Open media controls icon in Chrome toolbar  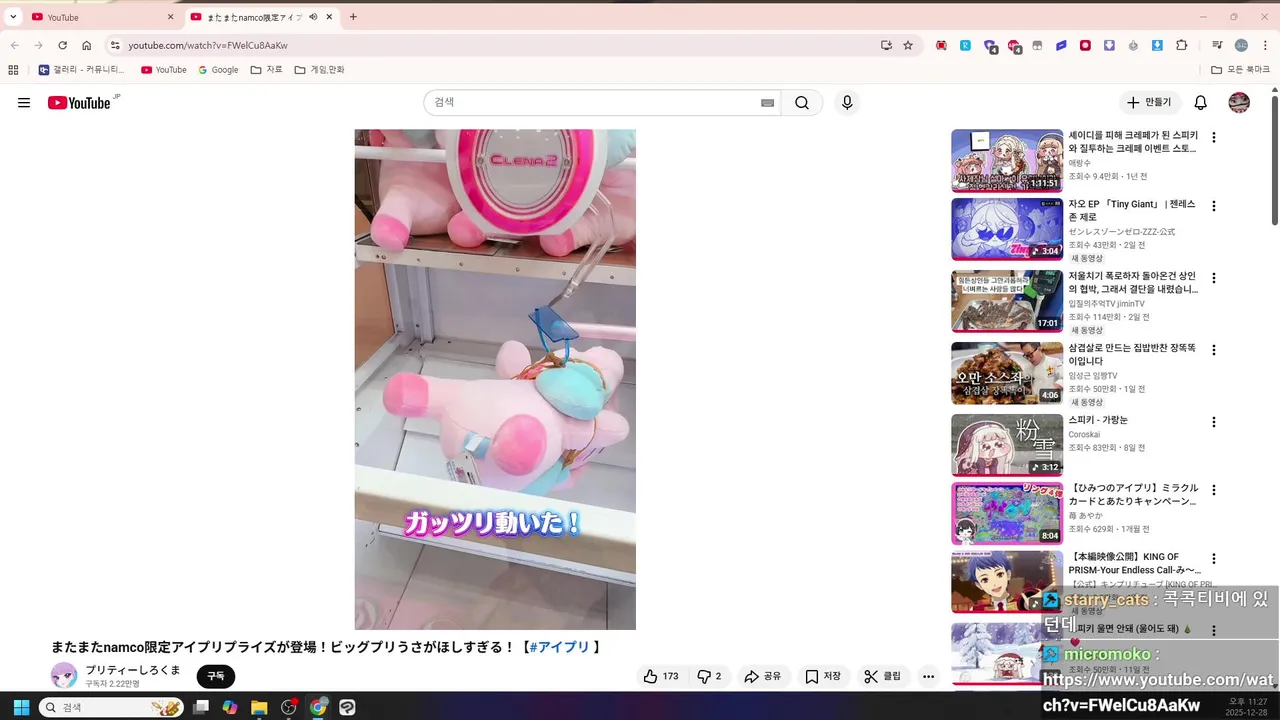(x=1217, y=45)
